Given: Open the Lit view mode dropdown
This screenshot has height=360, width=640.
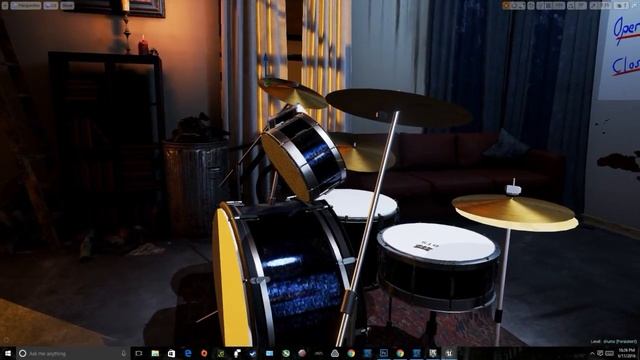Looking at the screenshot, I should (51, 5).
